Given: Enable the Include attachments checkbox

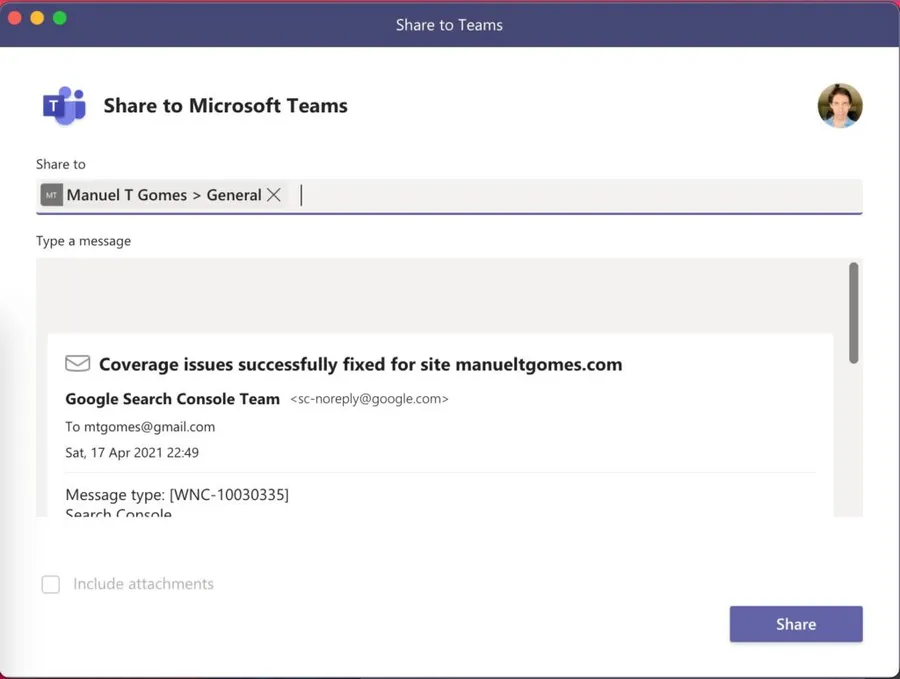Looking at the screenshot, I should point(51,584).
